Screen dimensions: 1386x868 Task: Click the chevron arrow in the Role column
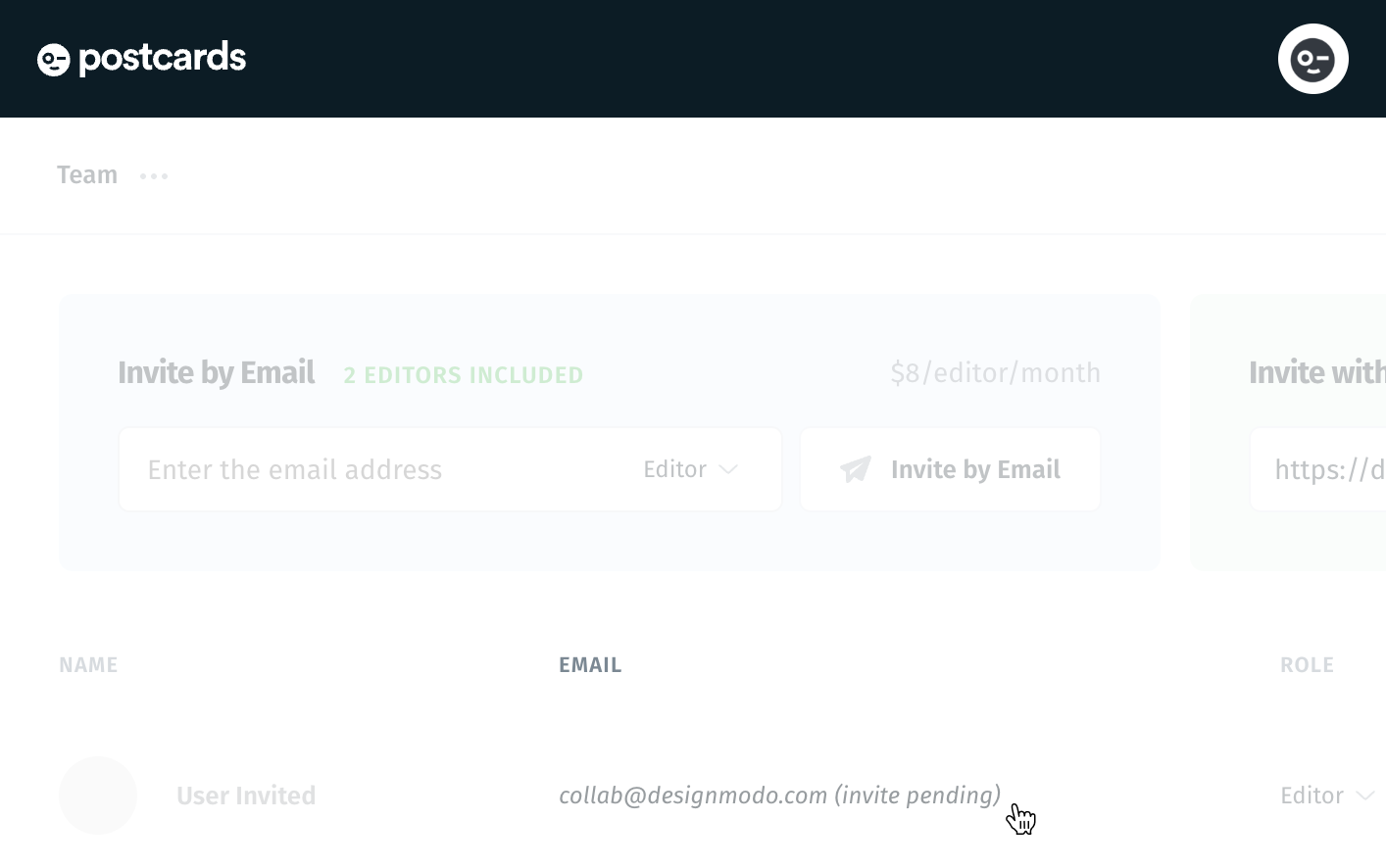point(1365,796)
